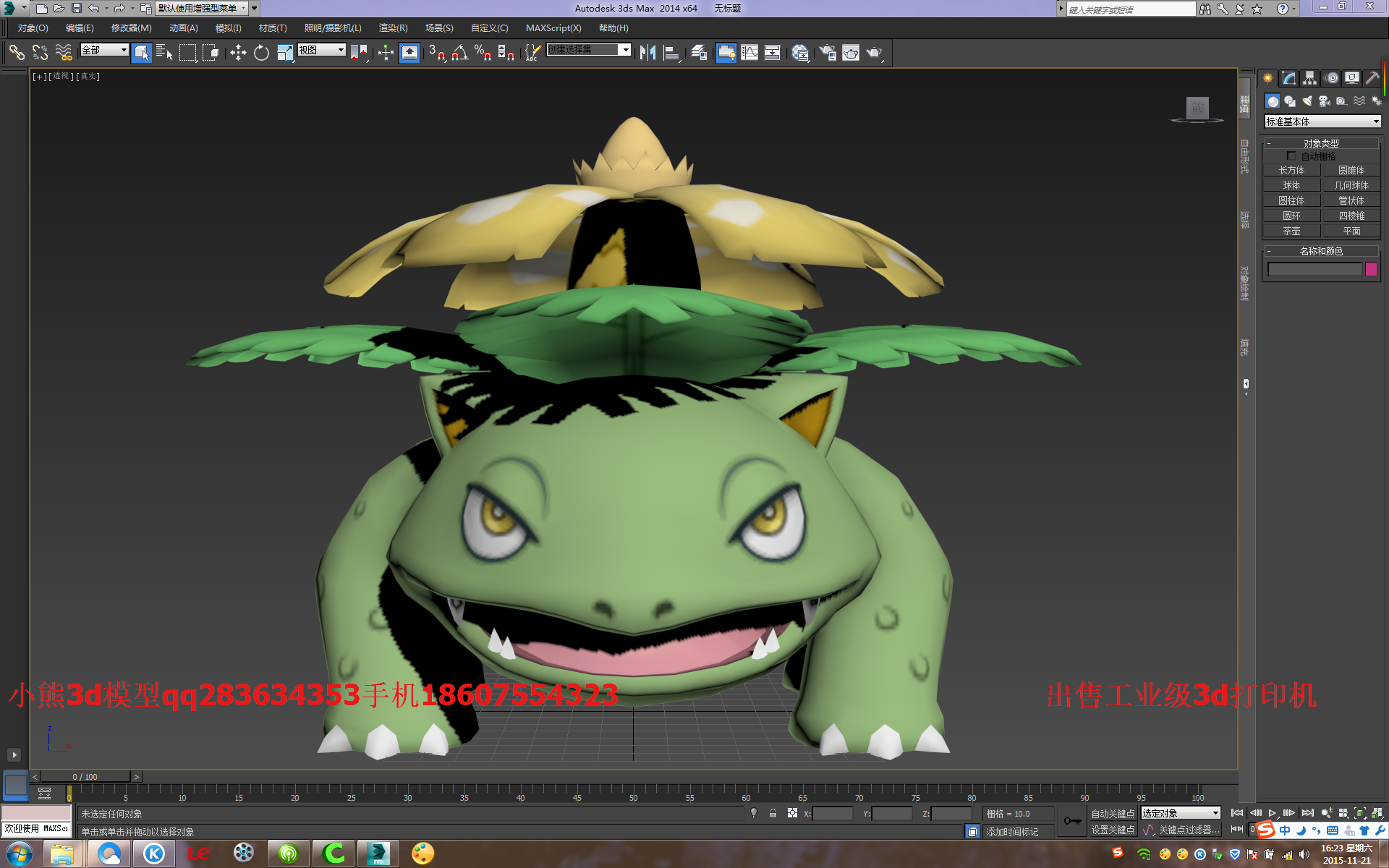Viewport: 1389px width, 868px height.
Task: Select Lights category icon
Action: pyautogui.click(x=1307, y=101)
